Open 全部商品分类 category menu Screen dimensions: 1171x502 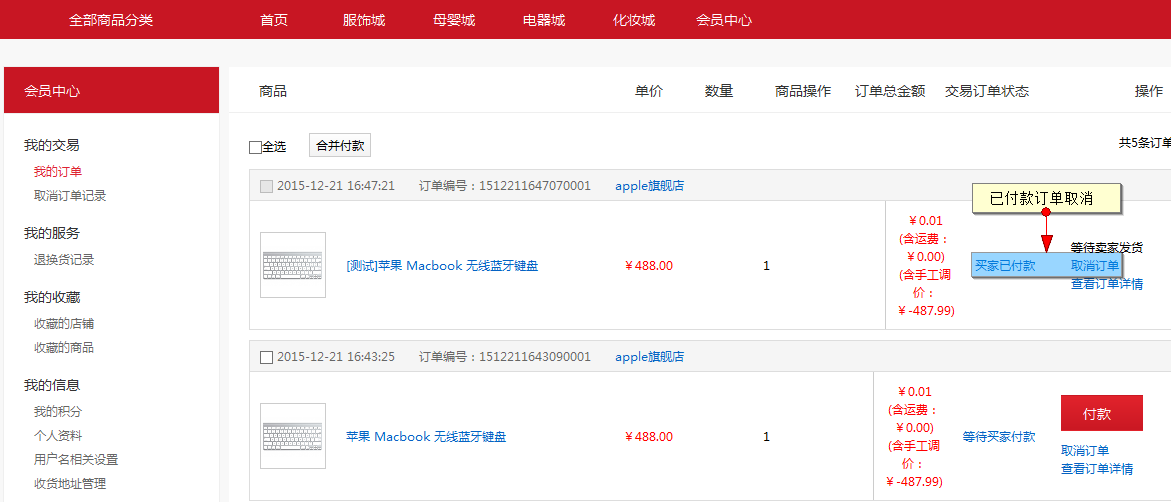coord(111,20)
